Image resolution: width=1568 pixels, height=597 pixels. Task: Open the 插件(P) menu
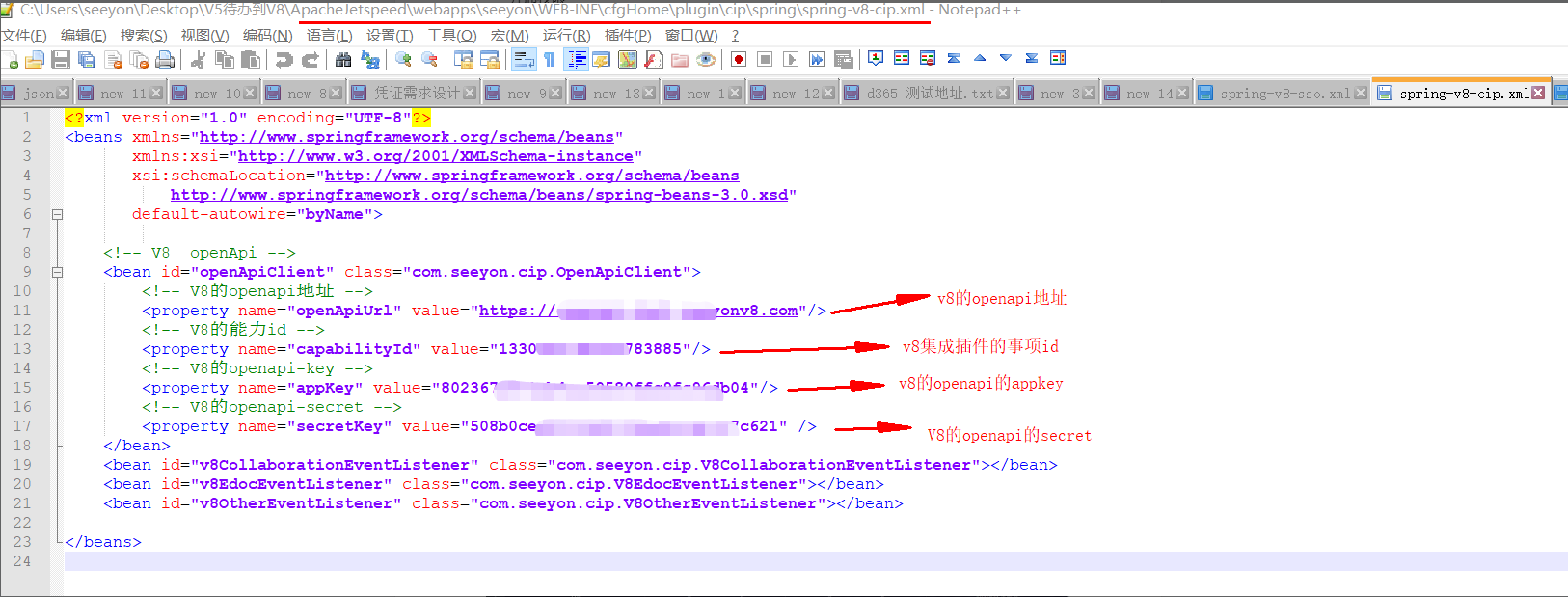(627, 36)
